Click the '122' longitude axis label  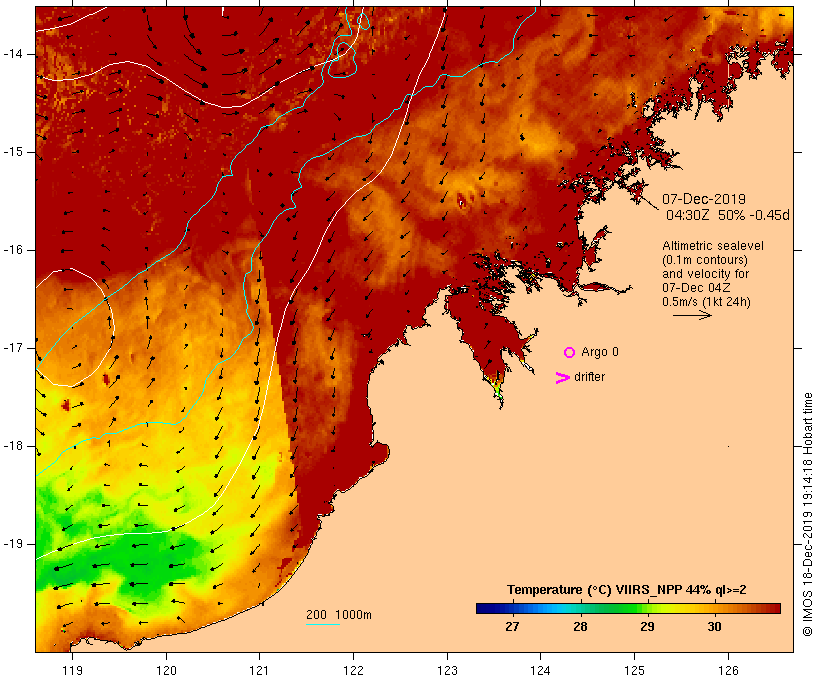click(x=354, y=671)
